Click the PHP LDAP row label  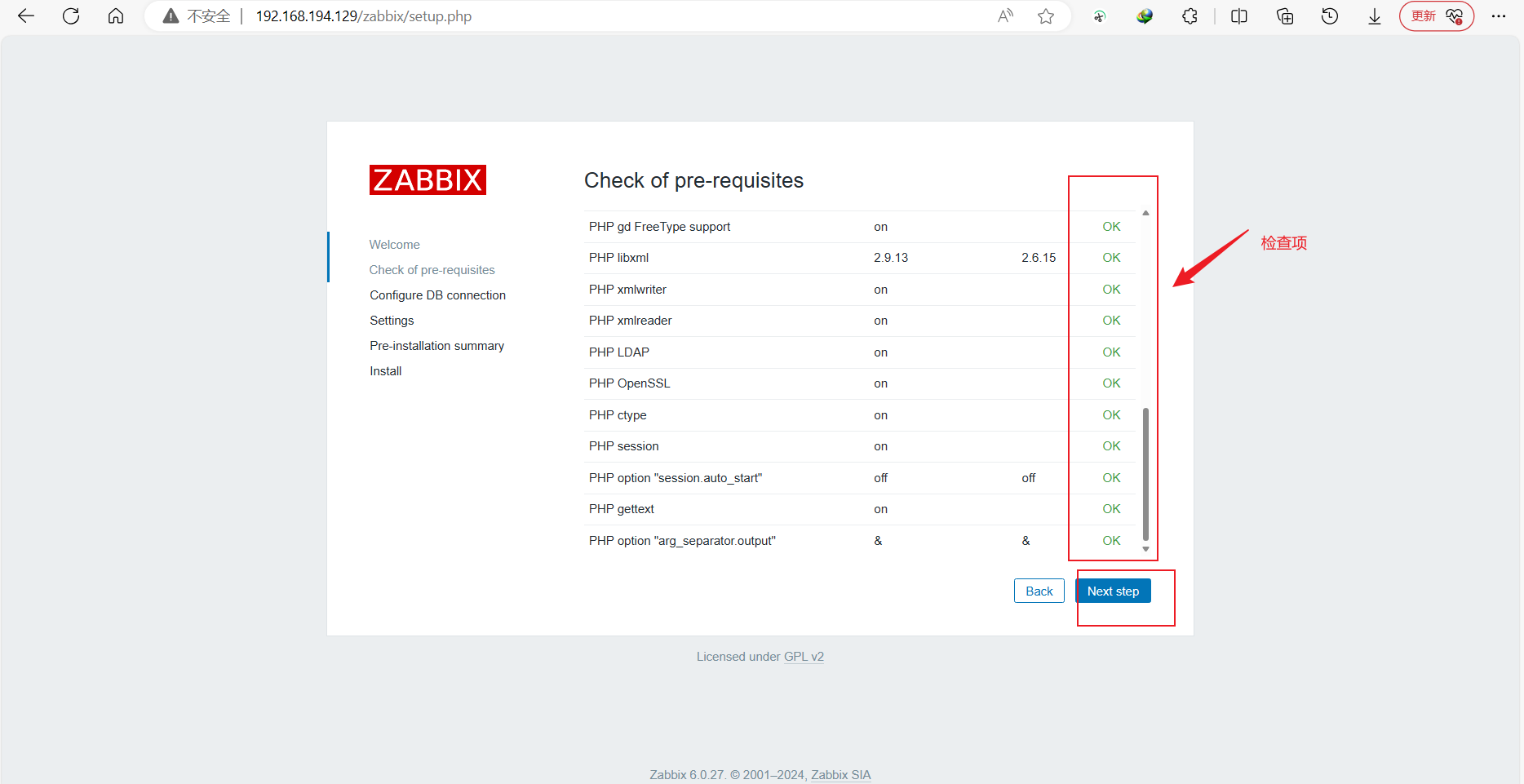[619, 352]
